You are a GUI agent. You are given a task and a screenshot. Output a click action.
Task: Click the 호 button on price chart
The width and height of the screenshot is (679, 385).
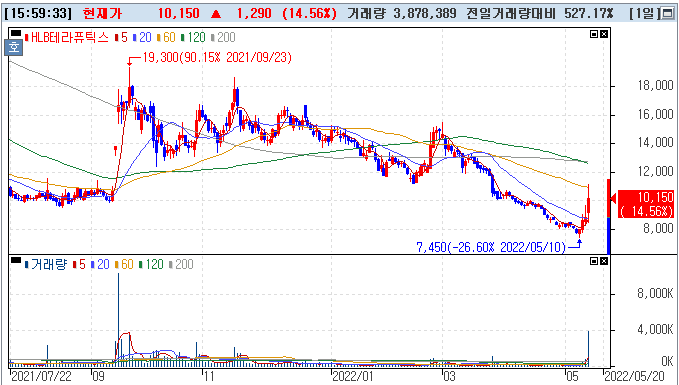[13, 47]
